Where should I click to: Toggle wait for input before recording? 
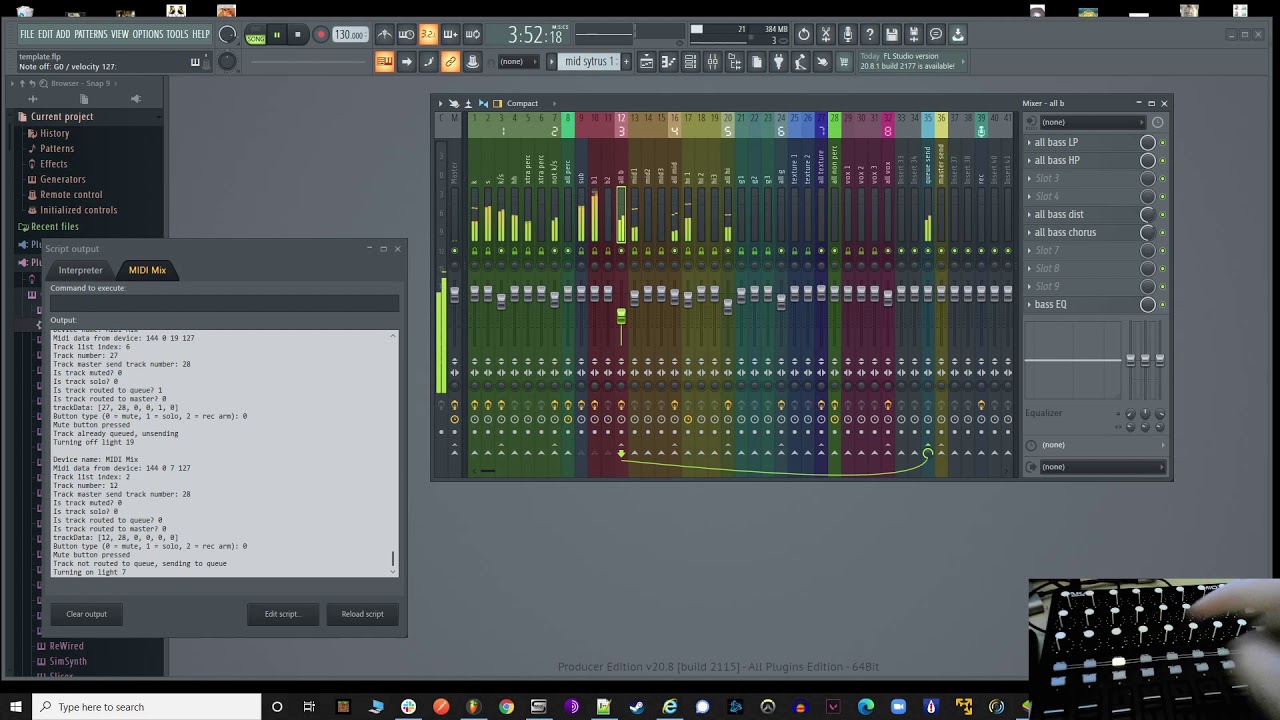406,35
